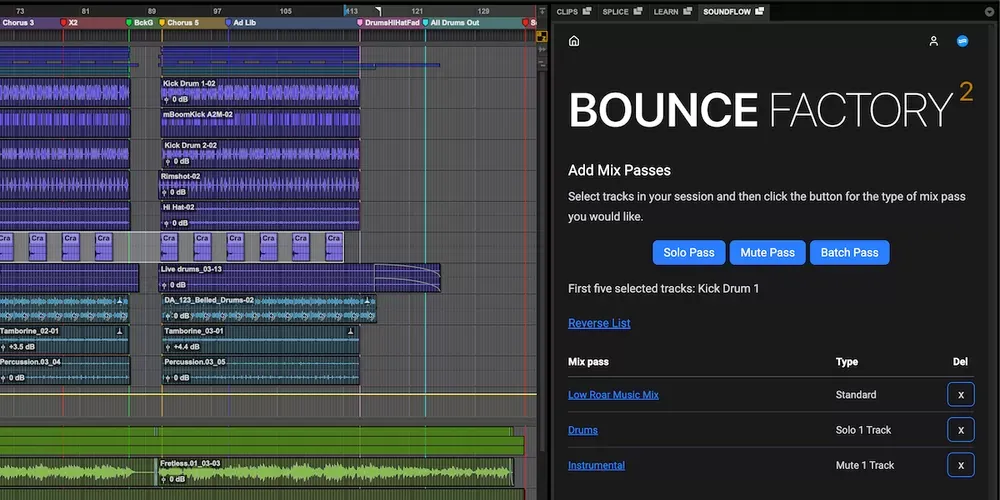Select the Percussion.03_05 clip
Viewport: 1000px width, 500px height.
coord(260,371)
